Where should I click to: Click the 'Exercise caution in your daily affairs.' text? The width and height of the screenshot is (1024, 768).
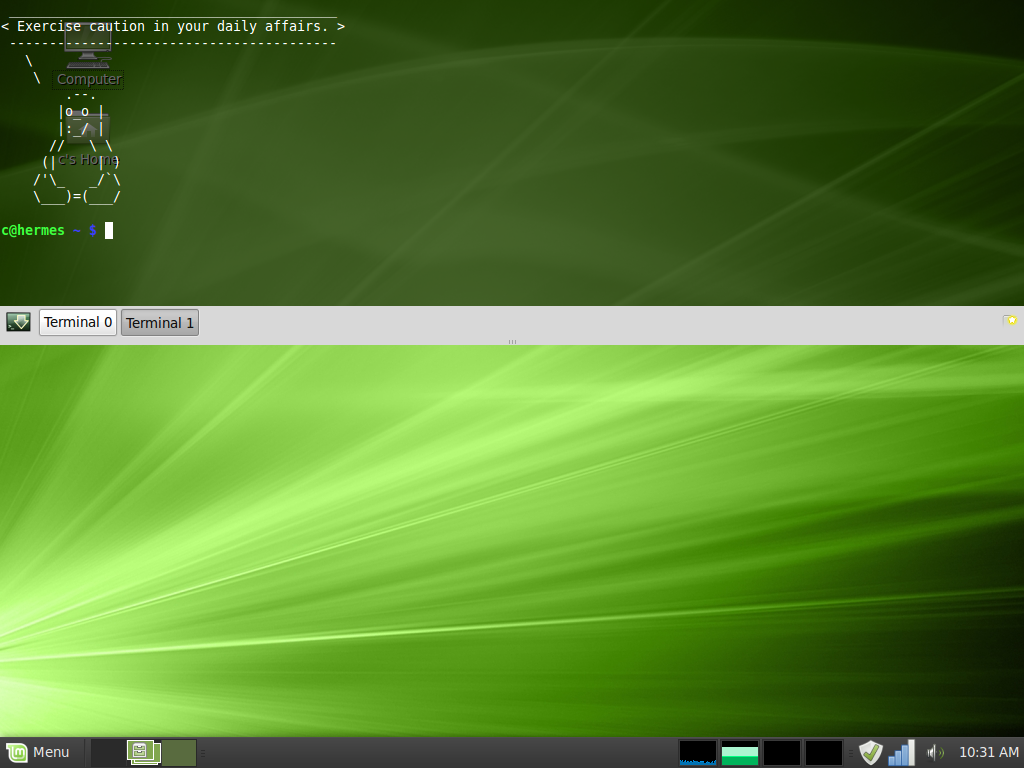click(x=172, y=27)
